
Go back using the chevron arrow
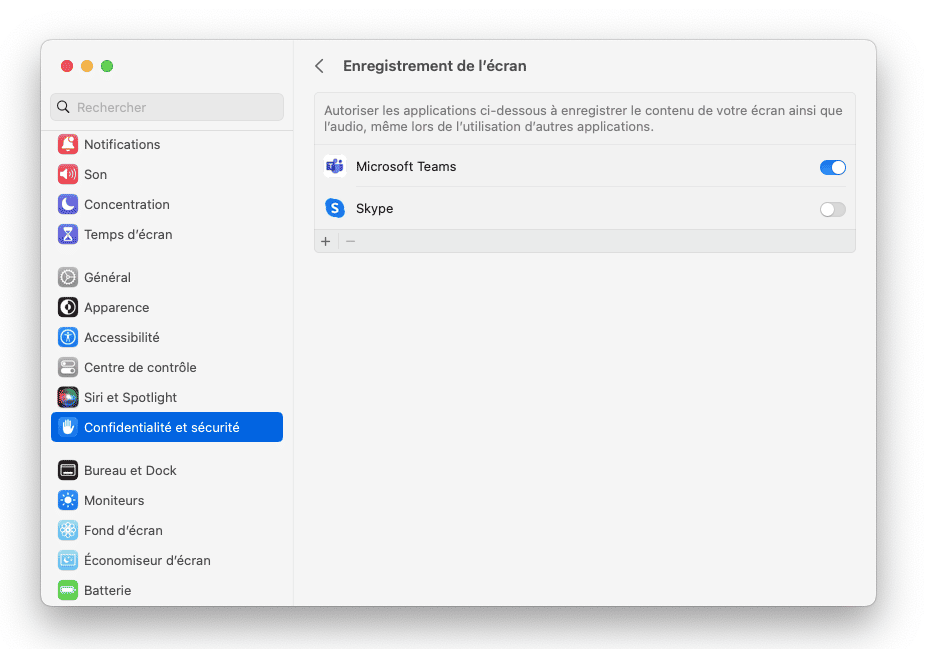click(319, 66)
